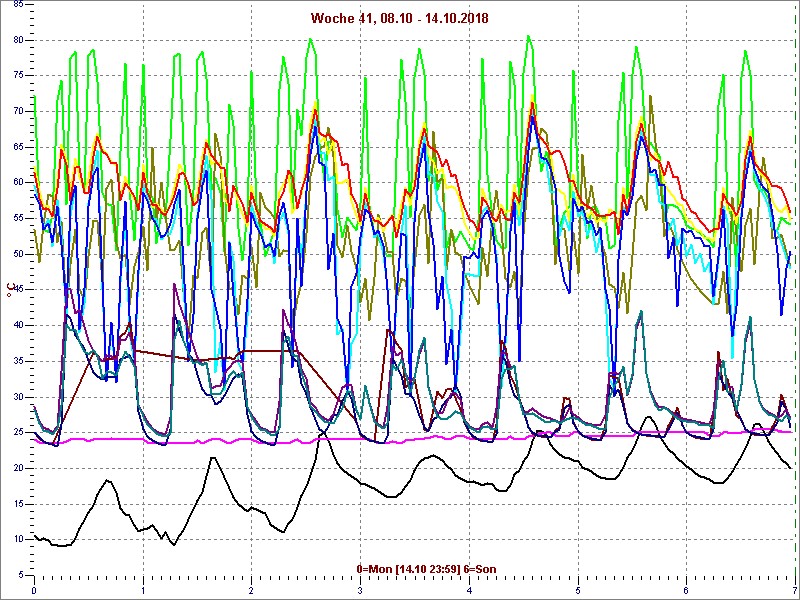The height and width of the screenshot is (600, 800).
Task: Click the "65" temperature axis label
Action: point(18,147)
